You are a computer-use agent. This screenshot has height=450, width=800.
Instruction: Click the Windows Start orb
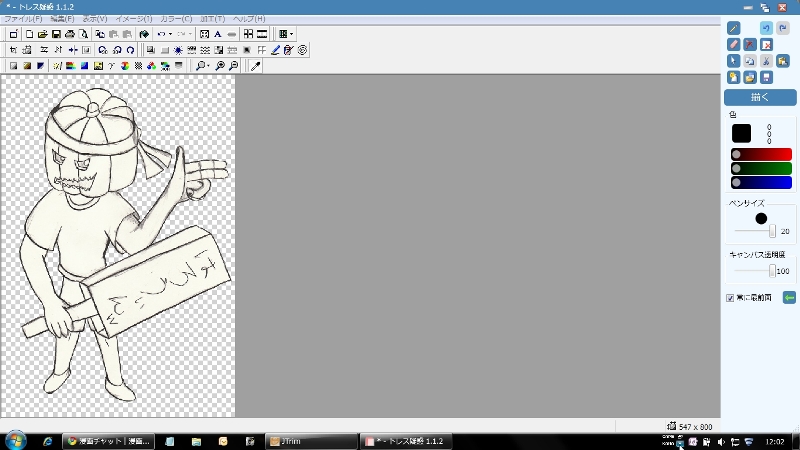(15, 440)
